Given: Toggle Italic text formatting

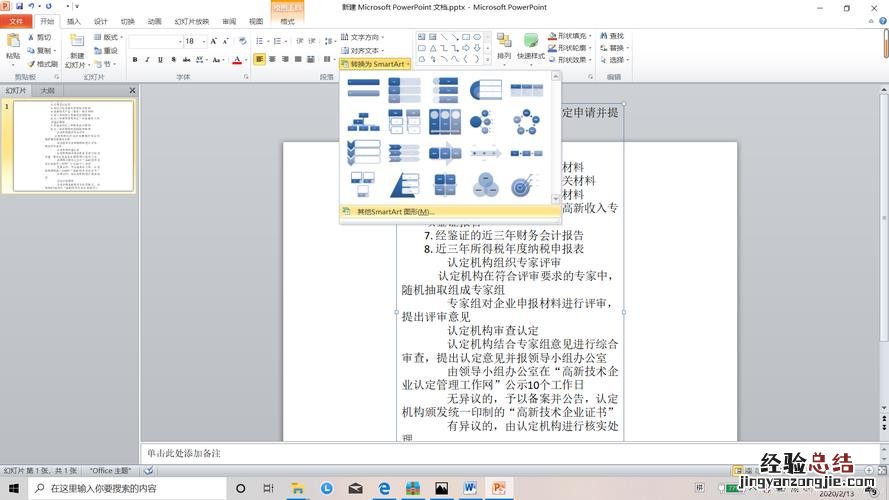Looking at the screenshot, I should (x=147, y=60).
